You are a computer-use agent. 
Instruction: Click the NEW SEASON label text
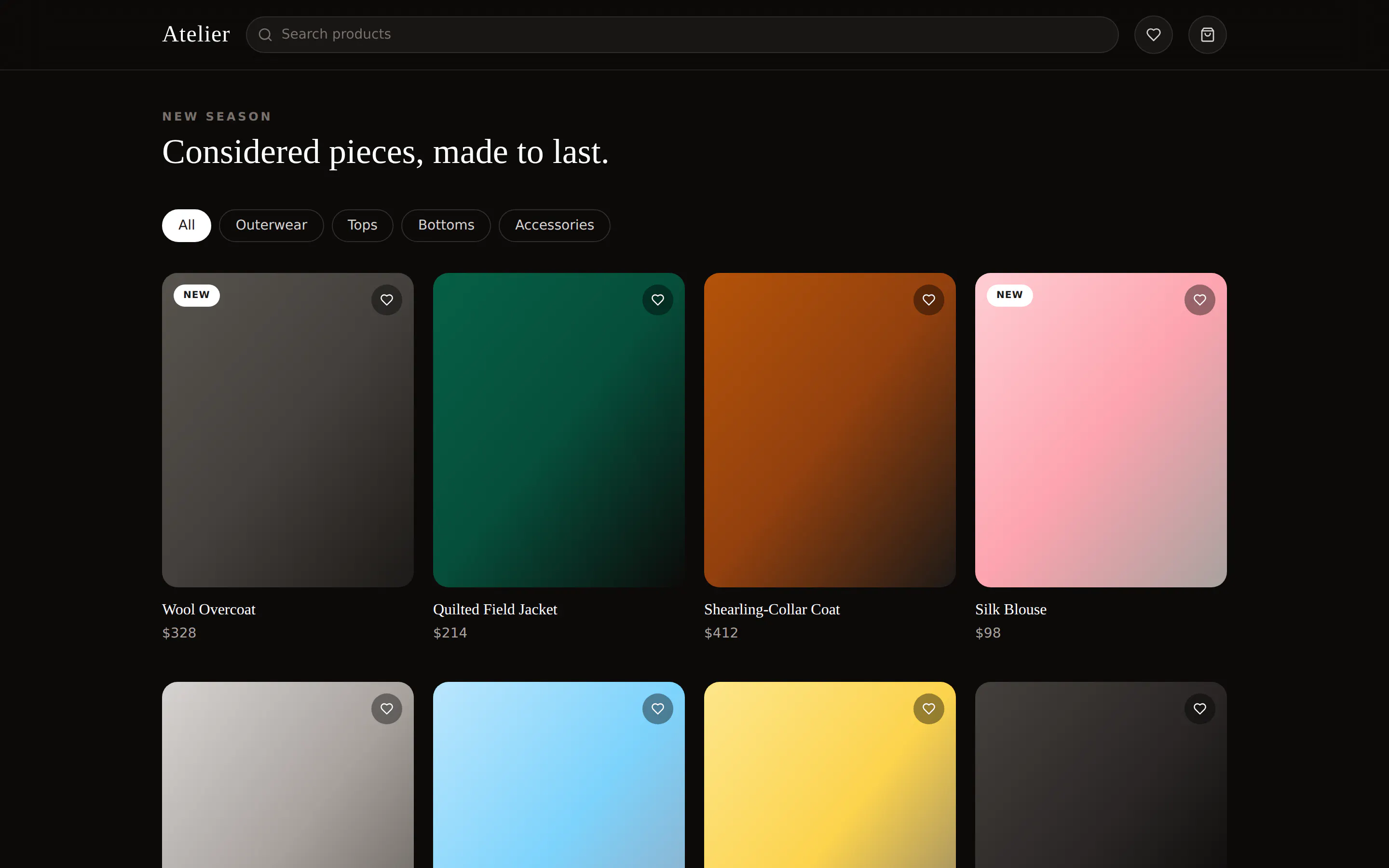[217, 117]
